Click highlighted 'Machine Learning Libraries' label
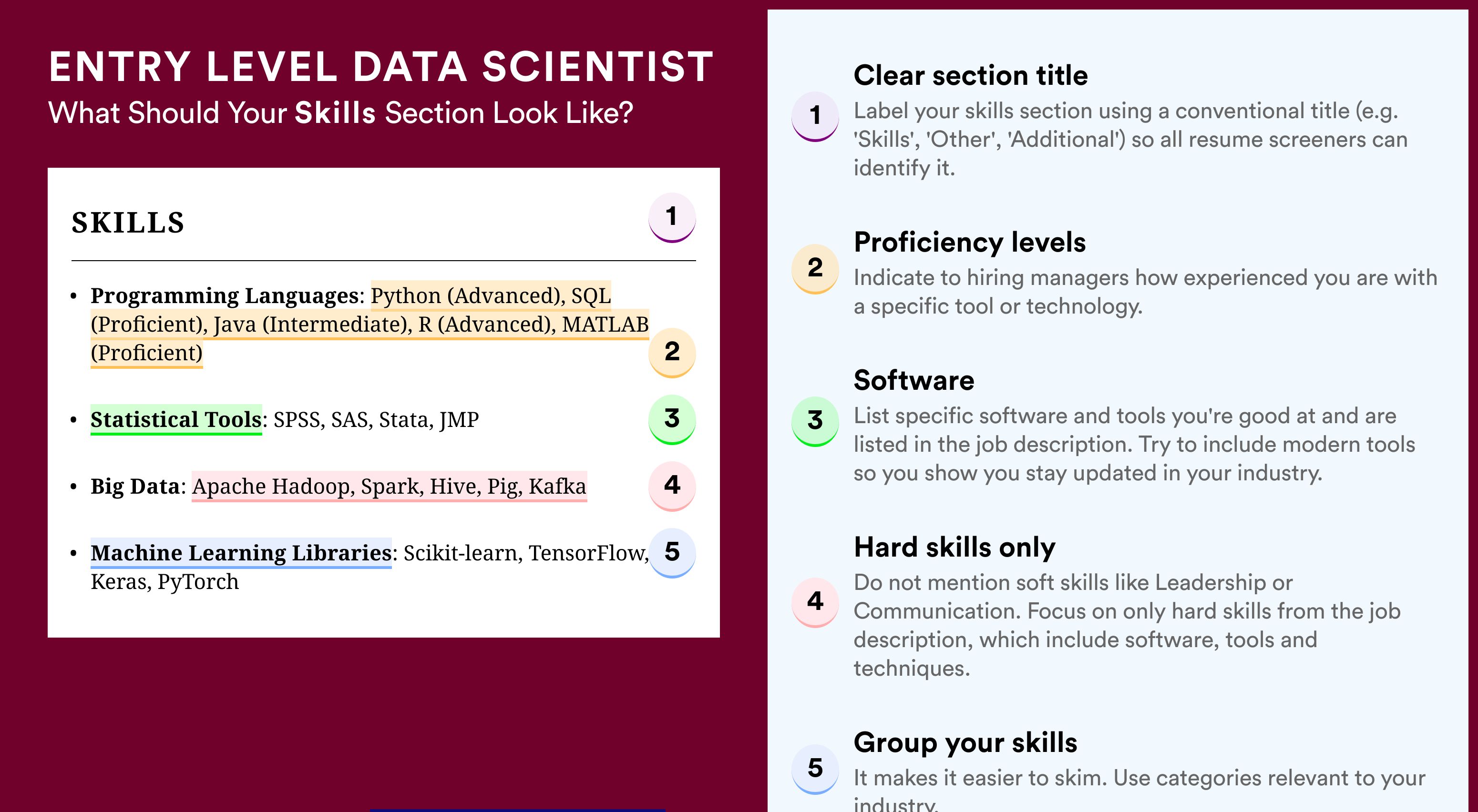Viewport: 1478px width, 812px height. (x=241, y=553)
